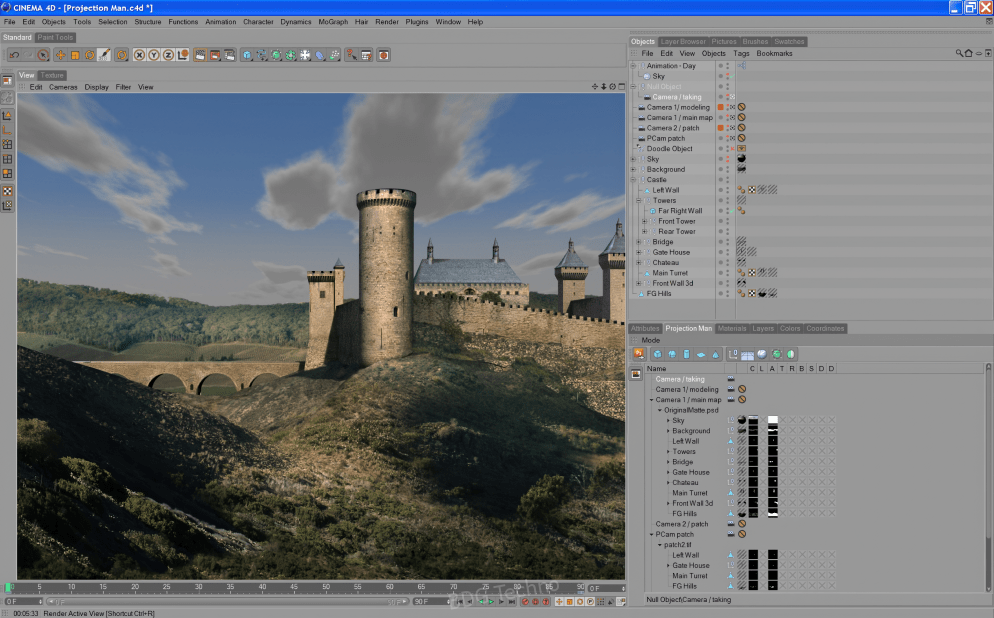994x618 pixels.
Task: Expand Towers row in Projection Man
Action: coord(668,452)
